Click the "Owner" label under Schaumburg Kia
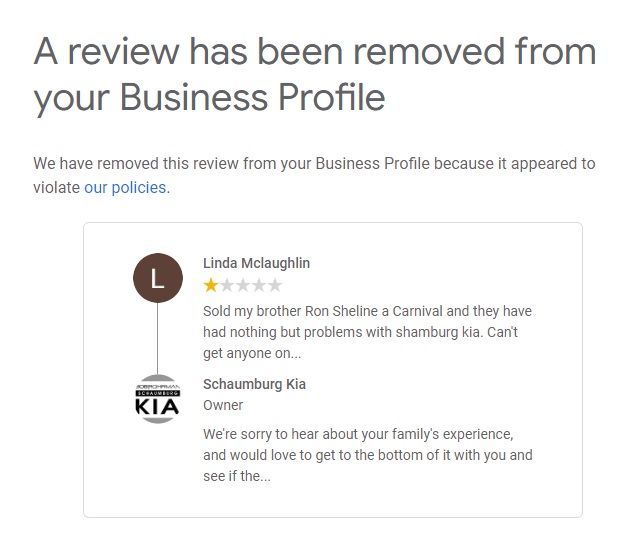Image resolution: width=637 pixels, height=533 pixels. point(223,405)
